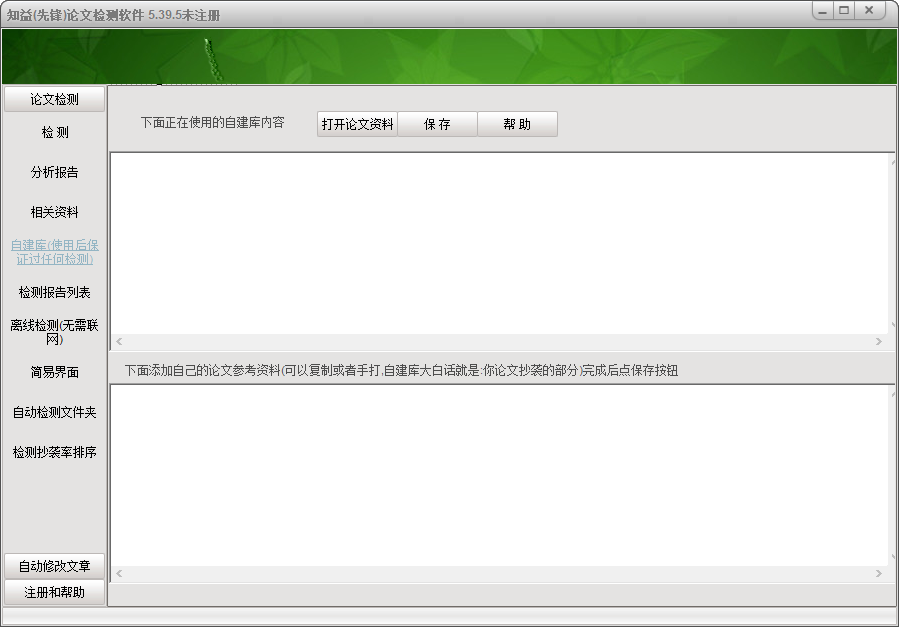899x627 pixels.
Task: Open 检测报告列表 in the sidebar
Action: (54, 292)
